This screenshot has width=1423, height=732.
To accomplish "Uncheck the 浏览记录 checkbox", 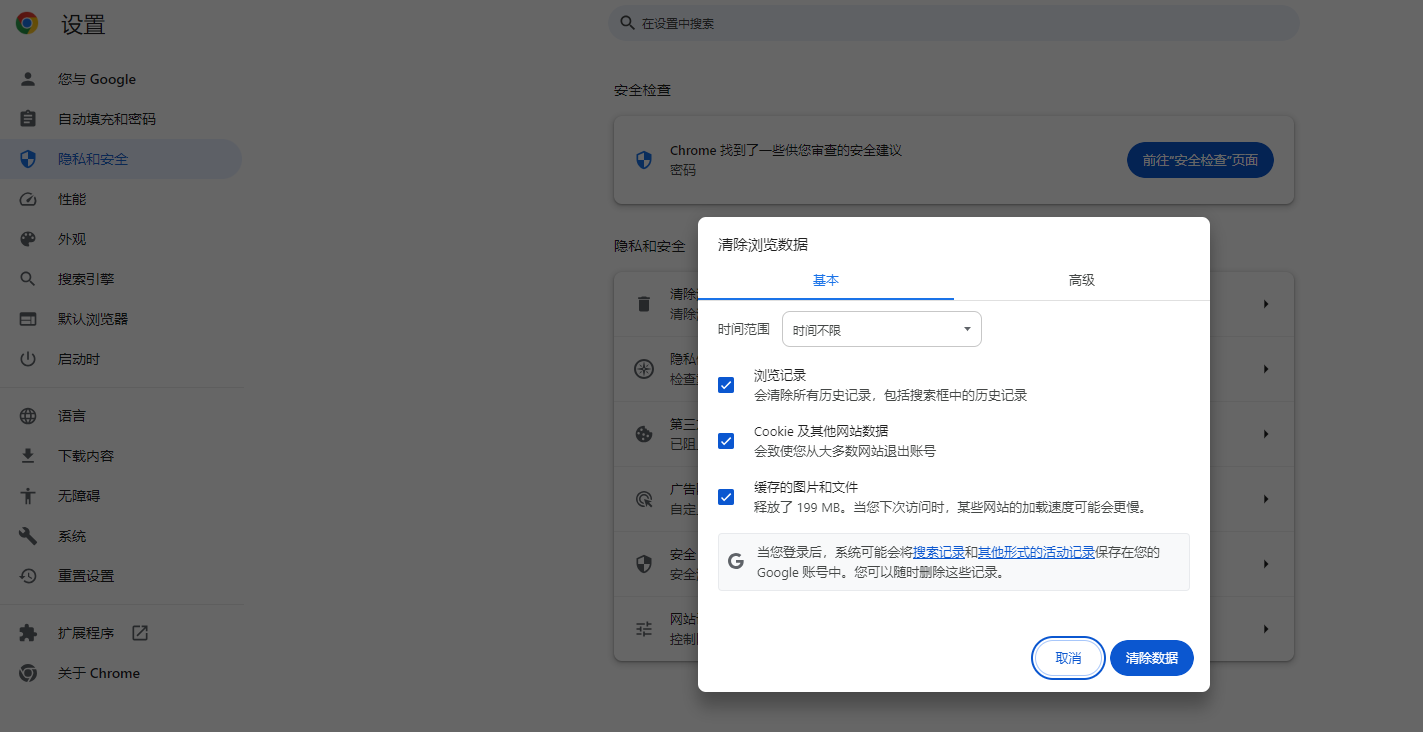I will point(725,384).
